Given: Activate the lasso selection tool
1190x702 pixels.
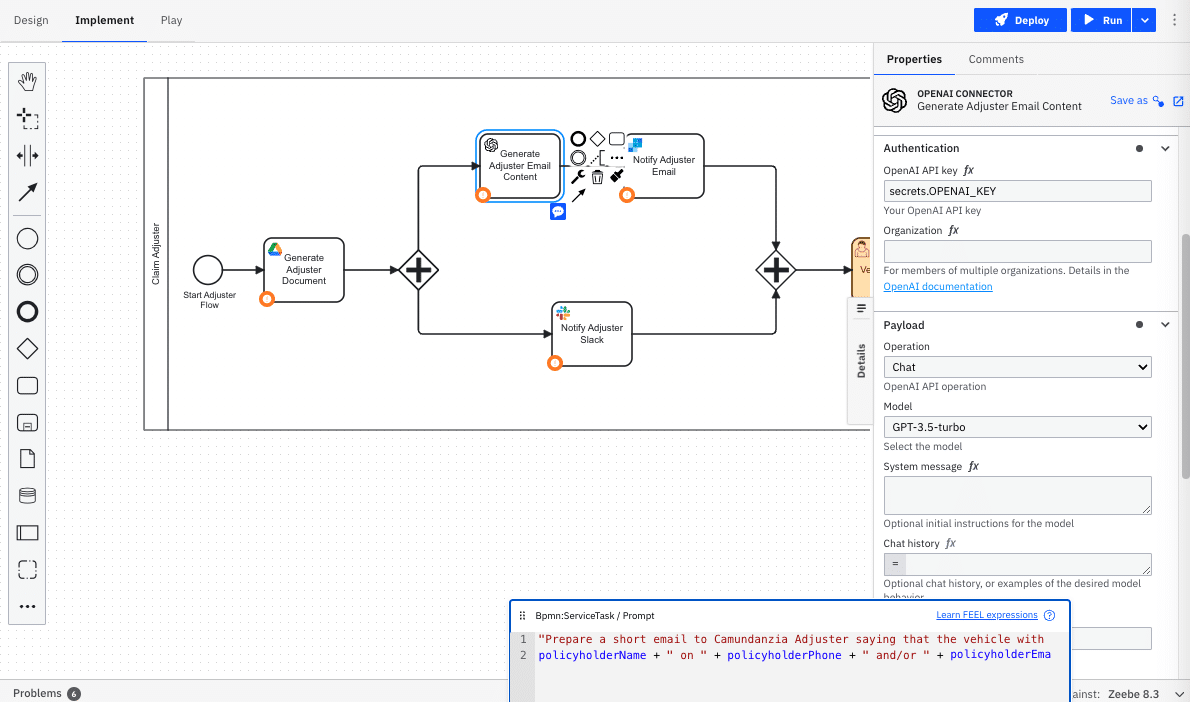Looking at the screenshot, I should (x=27, y=118).
